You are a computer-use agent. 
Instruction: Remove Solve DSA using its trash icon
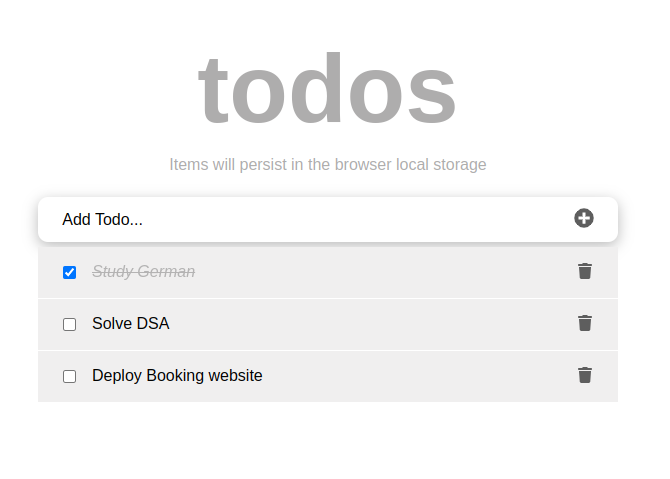(585, 323)
